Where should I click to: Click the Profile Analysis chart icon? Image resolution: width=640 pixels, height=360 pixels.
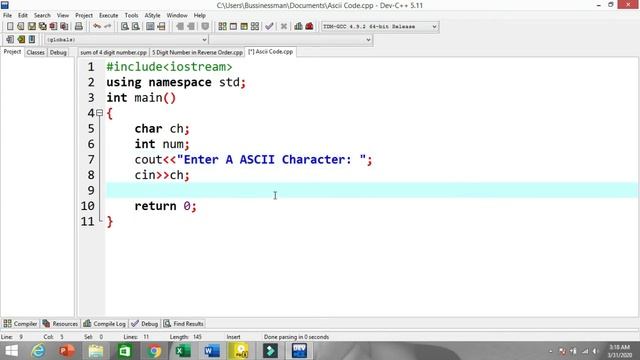[x=298, y=27]
